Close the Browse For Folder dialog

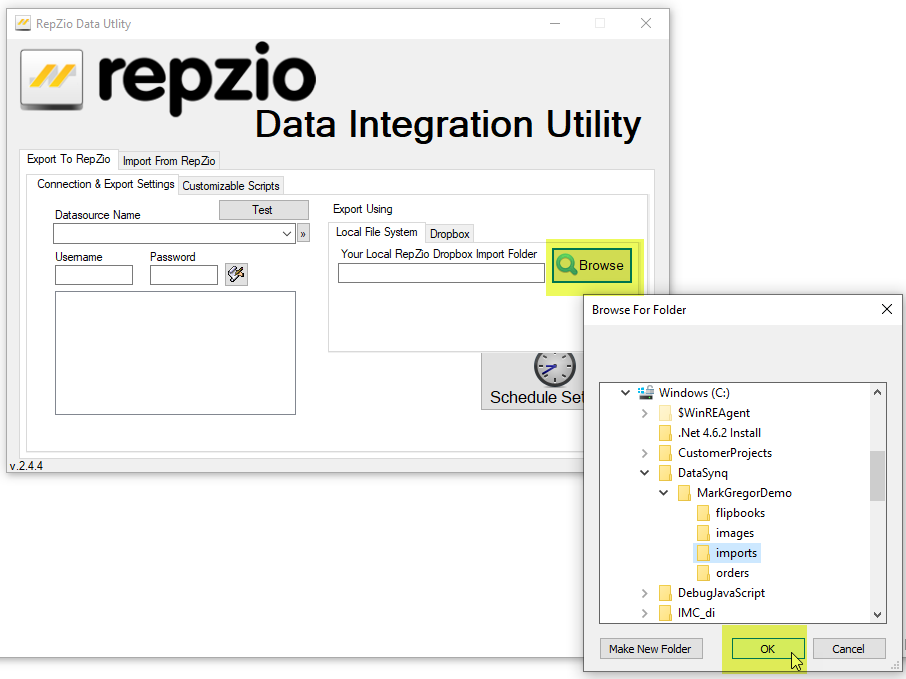[x=887, y=310]
